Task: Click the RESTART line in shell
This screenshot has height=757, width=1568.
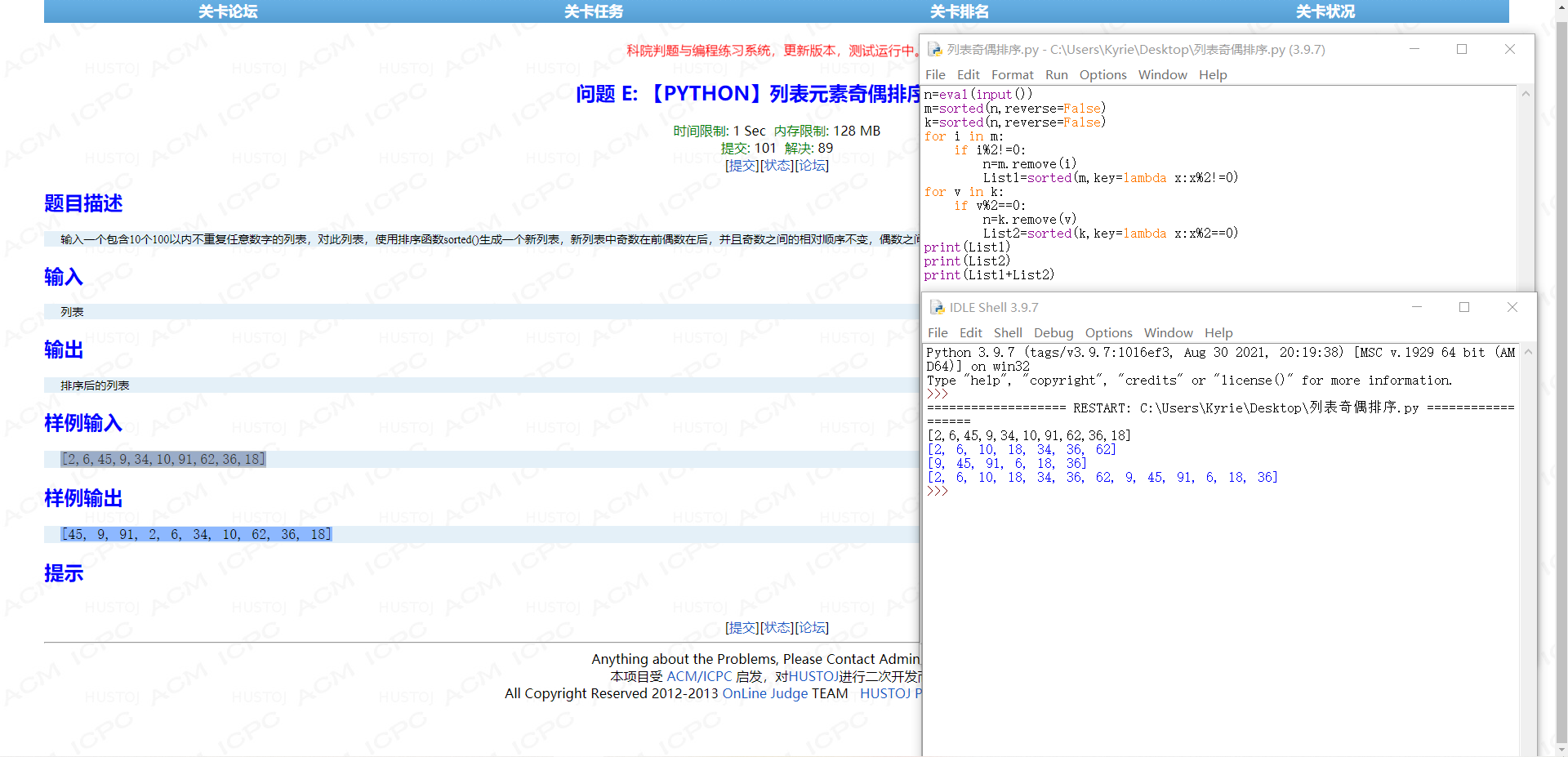Action: click(x=1220, y=407)
